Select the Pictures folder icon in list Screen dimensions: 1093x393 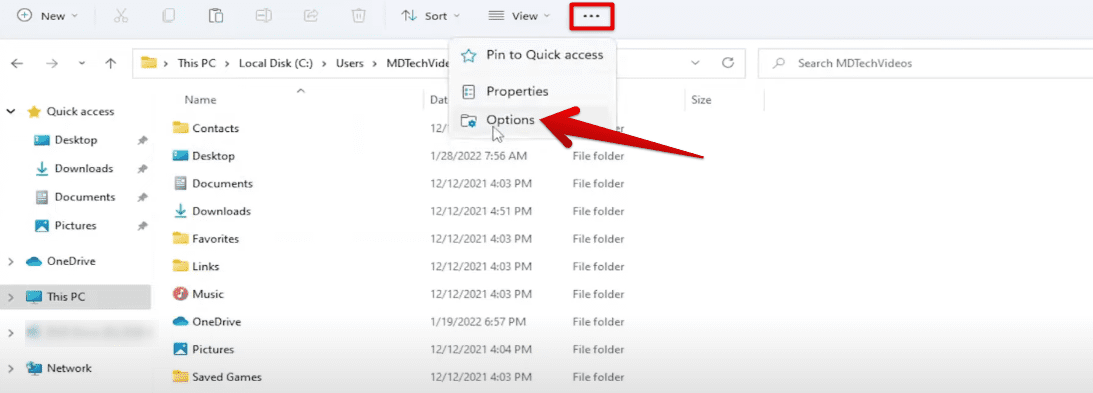click(x=181, y=349)
